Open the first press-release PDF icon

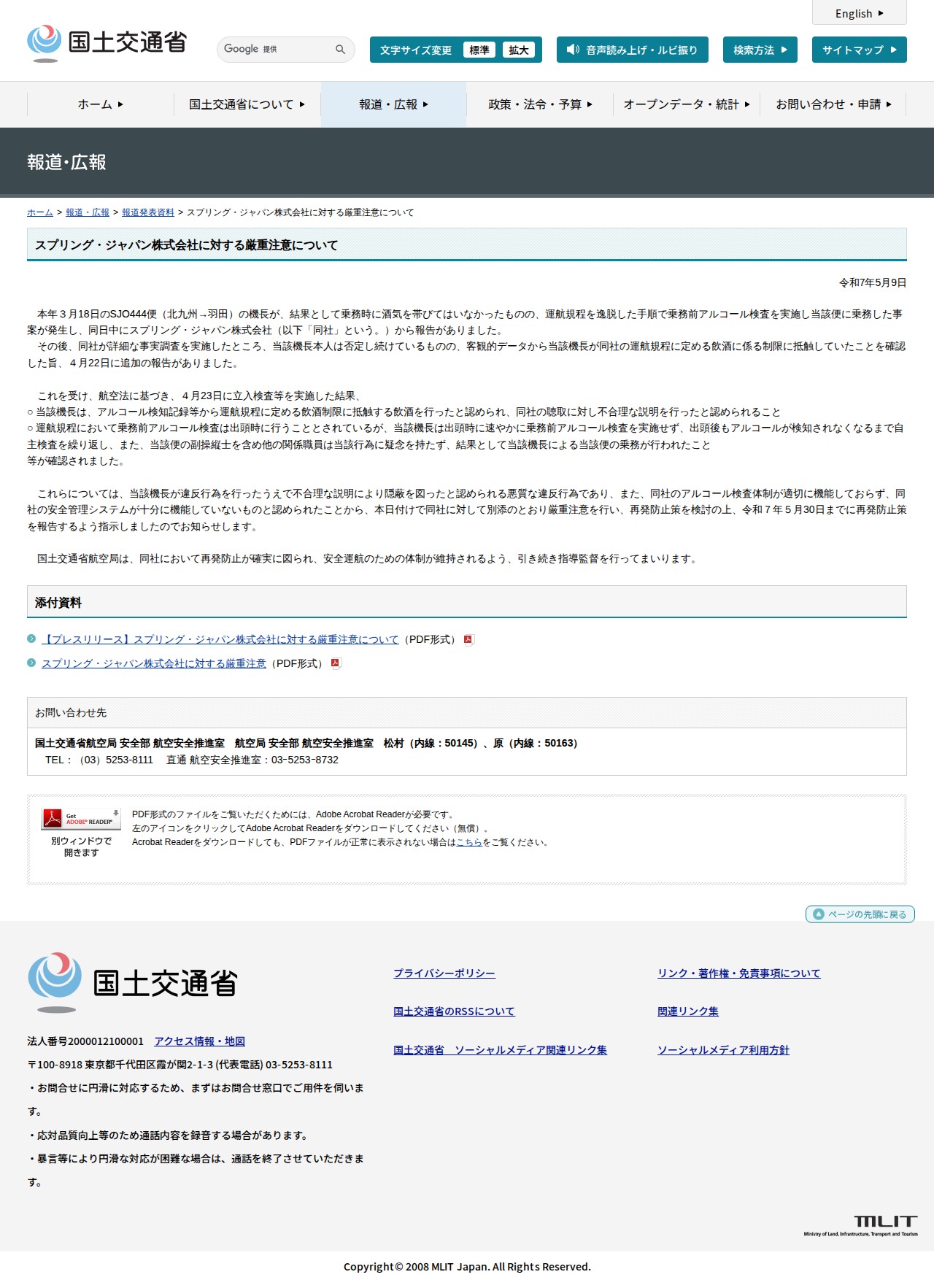(x=468, y=640)
